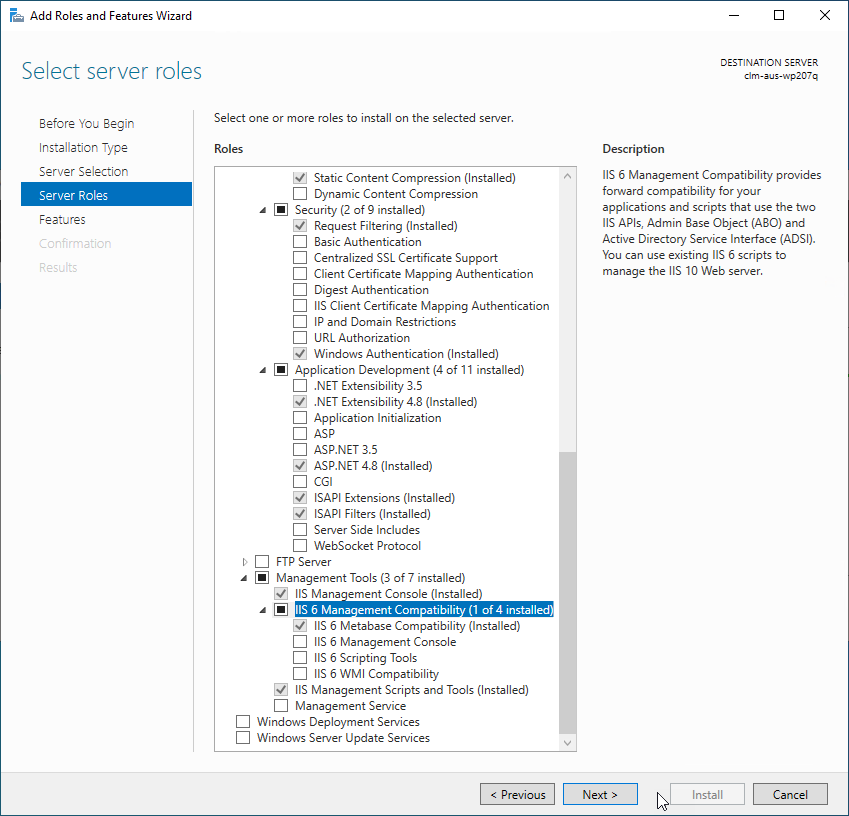Click the wizard app icon in the title bar
The width and height of the screenshot is (849, 816).
point(17,16)
